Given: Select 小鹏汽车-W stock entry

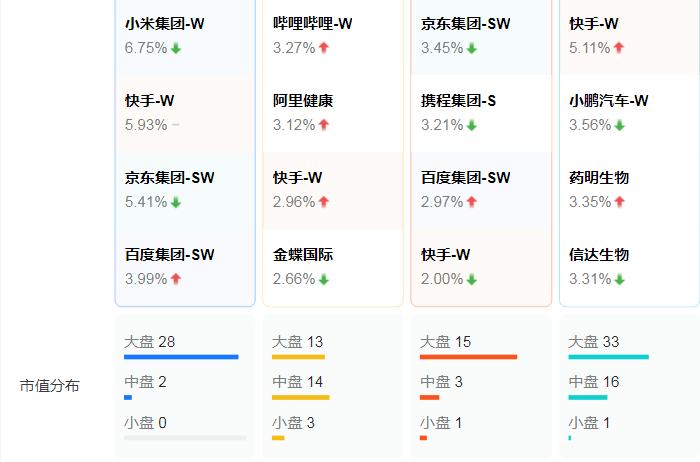Looking at the screenshot, I should 609,101.
